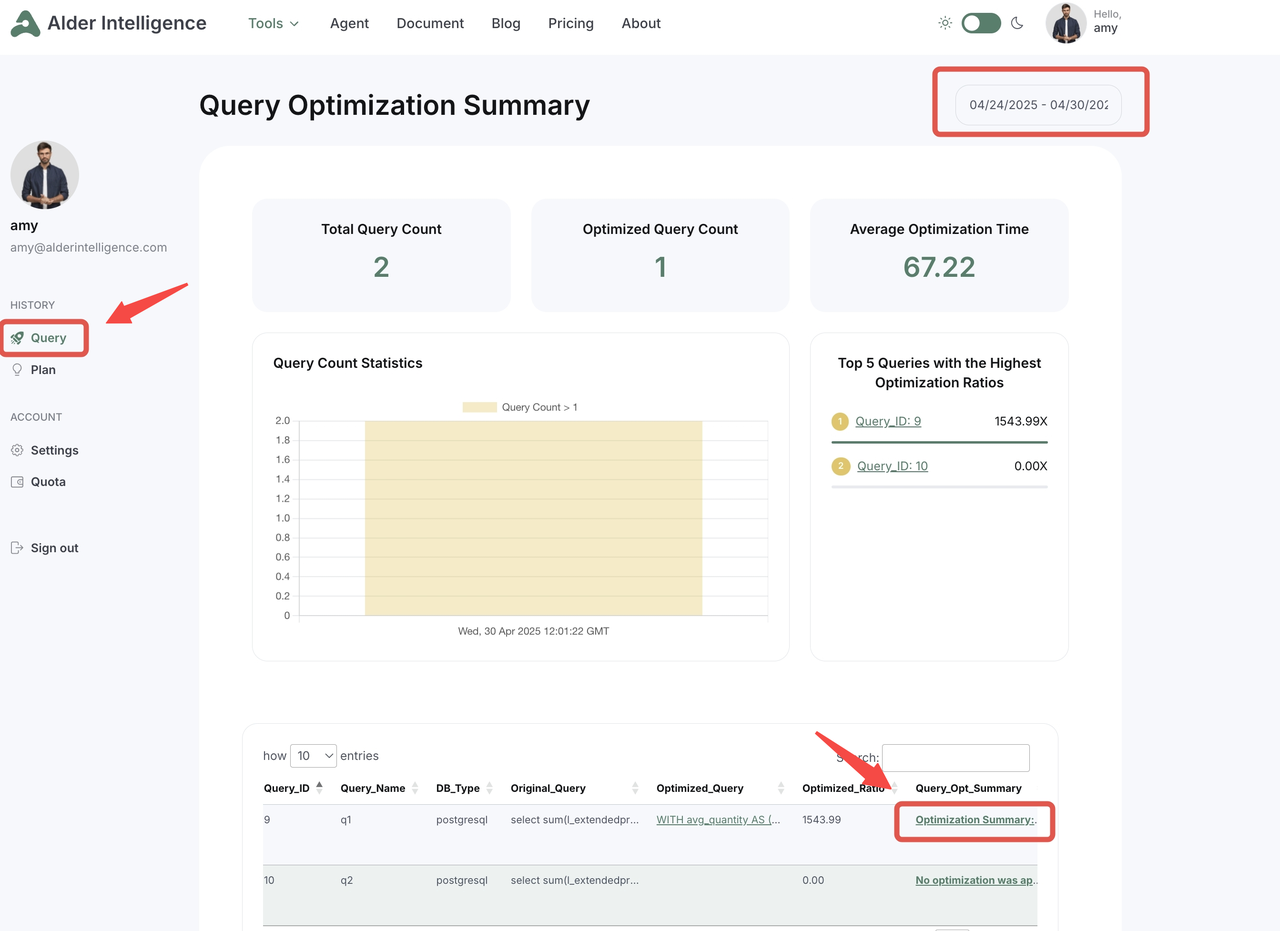Click the lightbulb icon next to Plan
This screenshot has width=1280, height=931.
[17, 370]
